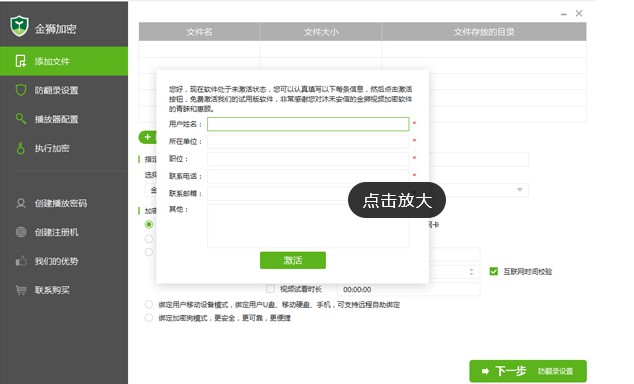Click the 文件存放的目录 column header
The image size is (634, 384).
tap(484, 32)
